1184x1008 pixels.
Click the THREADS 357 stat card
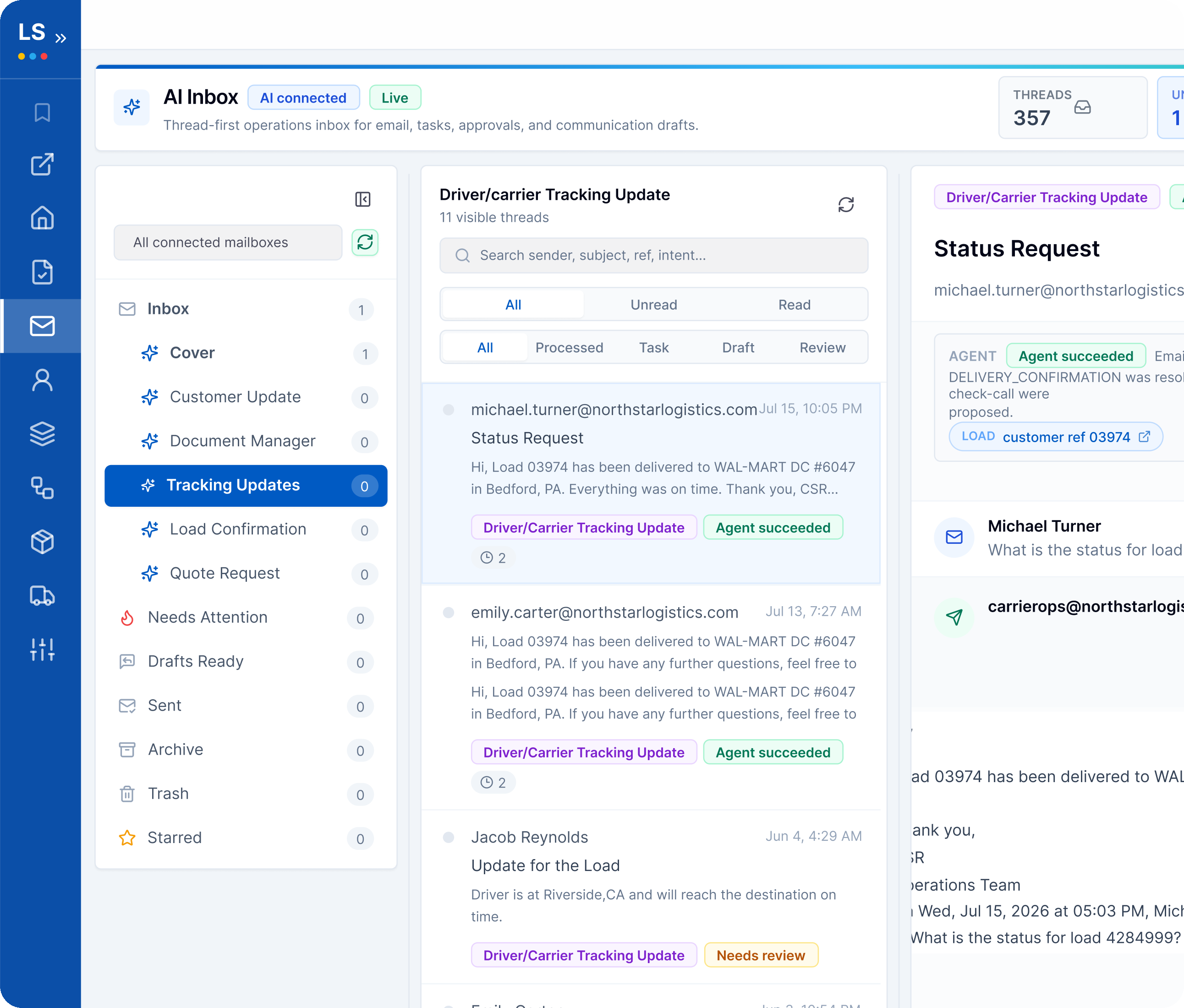click(1073, 107)
